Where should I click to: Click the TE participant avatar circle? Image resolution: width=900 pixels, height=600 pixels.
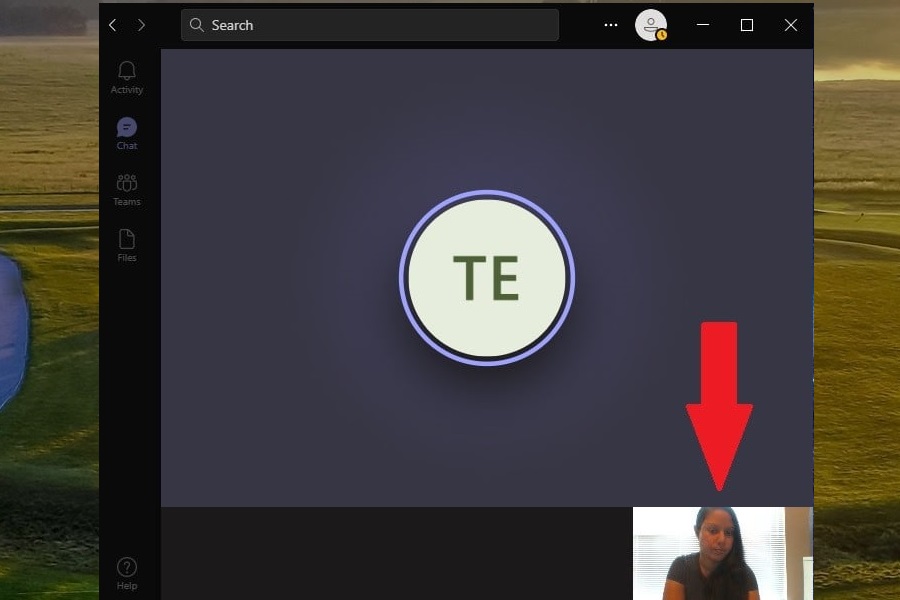pyautogui.click(x=487, y=277)
